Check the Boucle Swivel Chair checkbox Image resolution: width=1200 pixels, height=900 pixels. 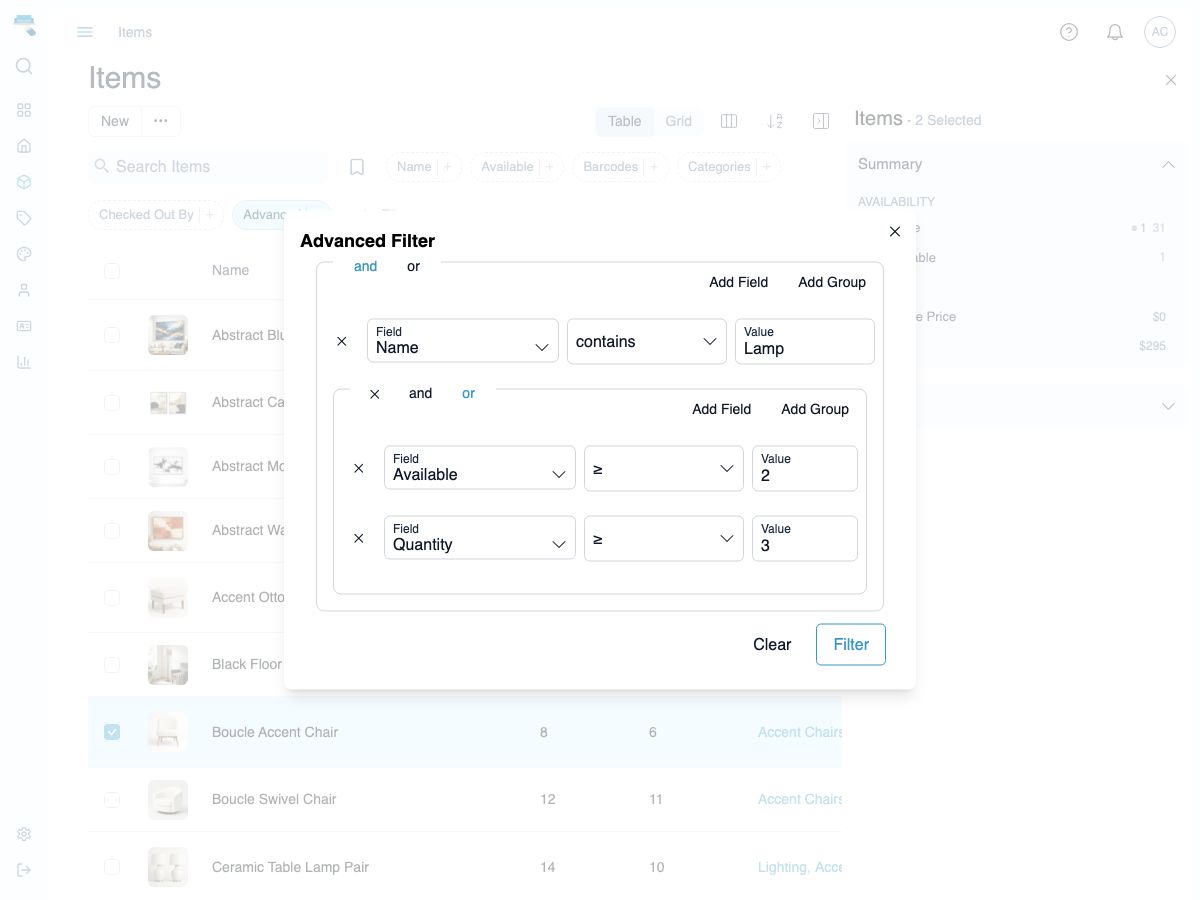[112, 799]
